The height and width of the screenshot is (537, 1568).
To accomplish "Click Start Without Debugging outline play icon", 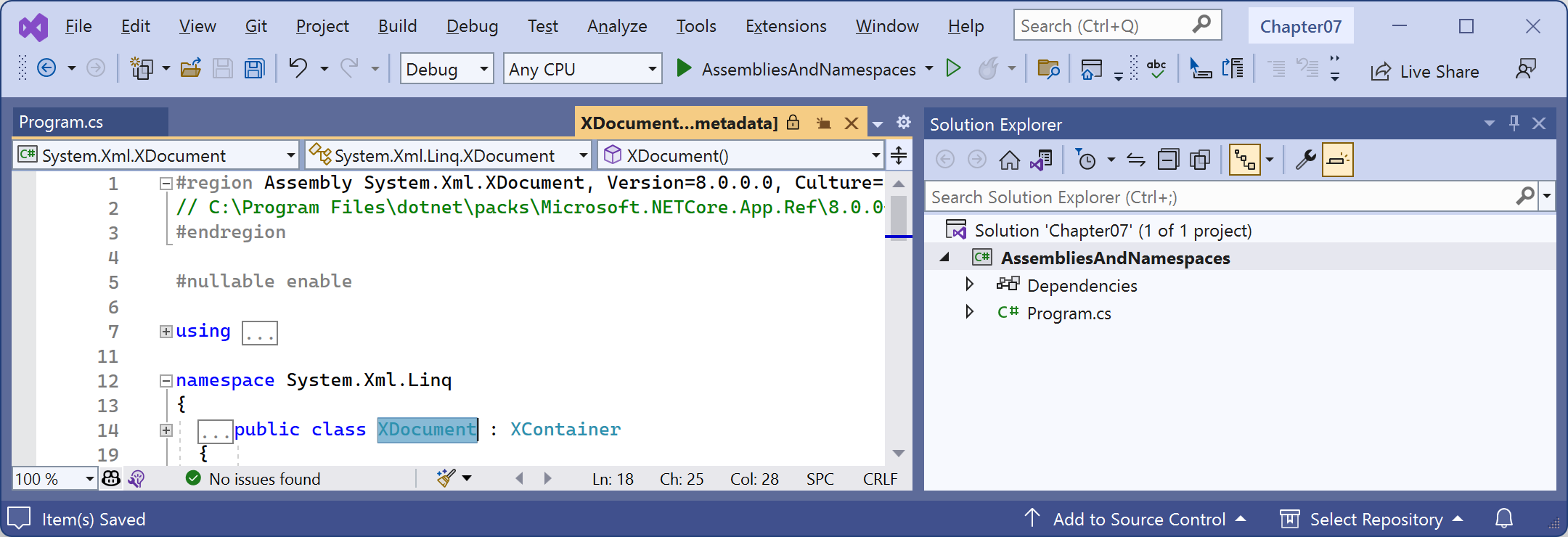I will click(x=953, y=68).
